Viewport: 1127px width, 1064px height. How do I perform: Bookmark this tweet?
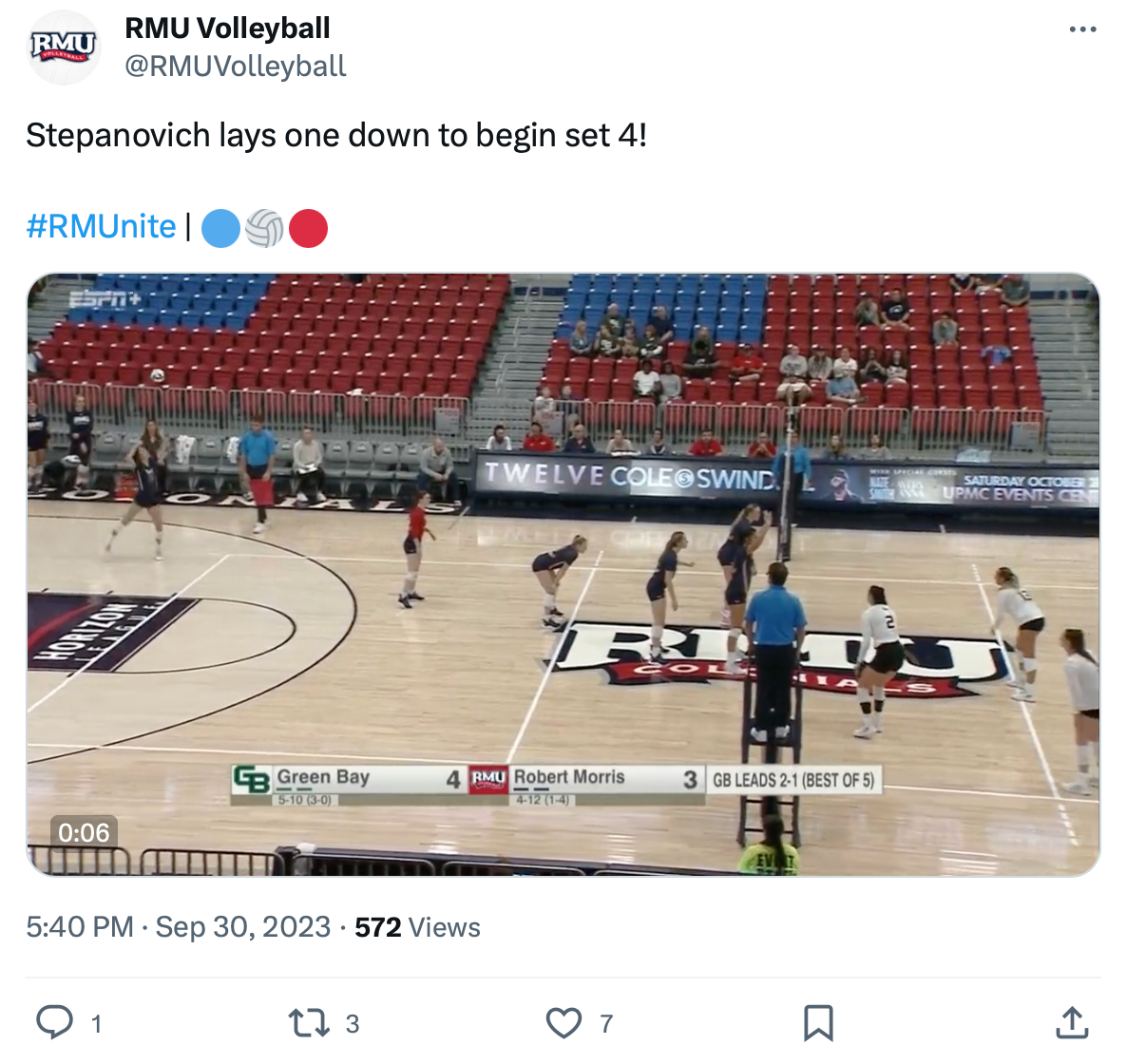(818, 1022)
